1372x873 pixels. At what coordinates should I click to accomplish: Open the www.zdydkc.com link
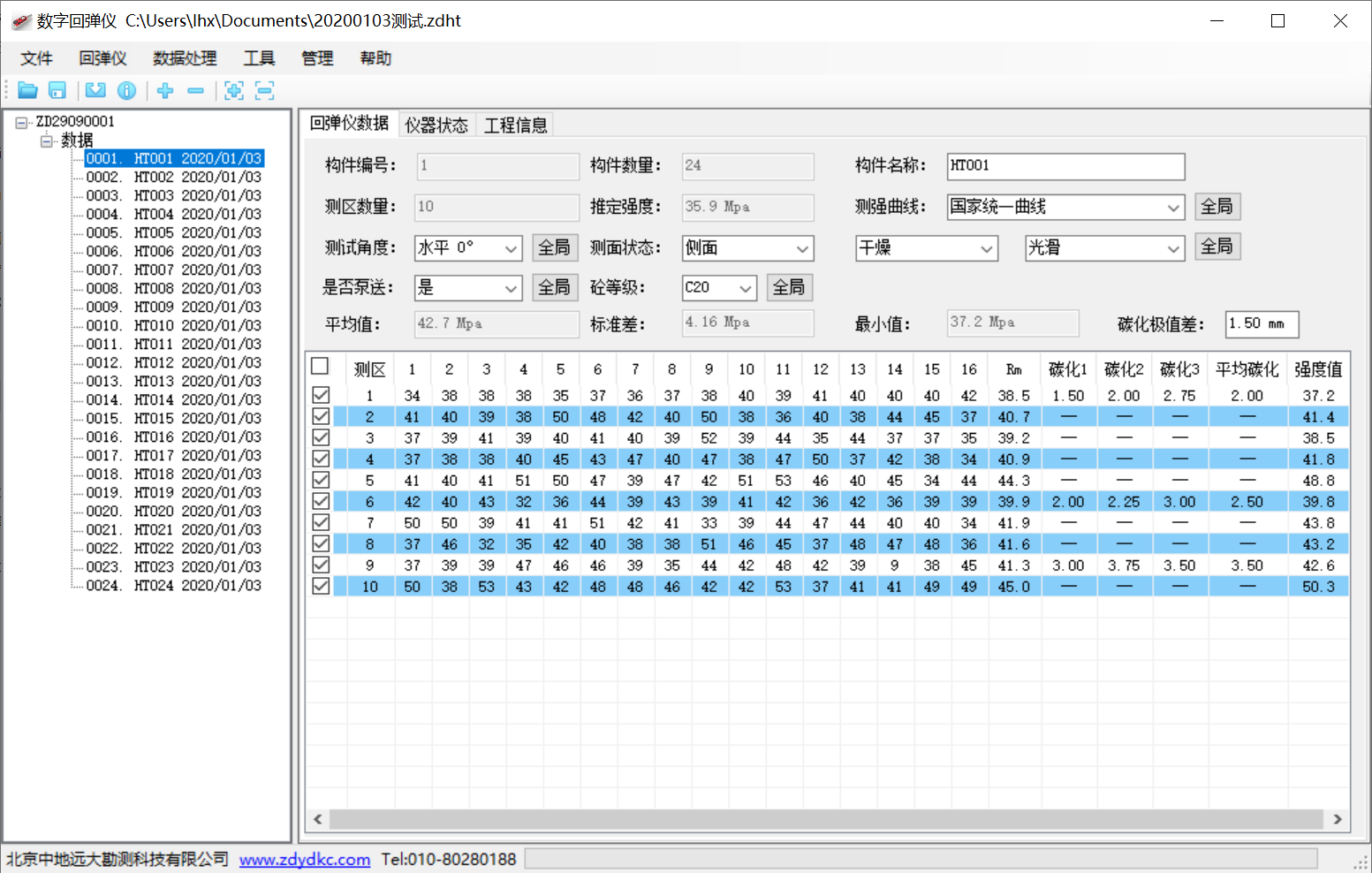pyautogui.click(x=304, y=860)
